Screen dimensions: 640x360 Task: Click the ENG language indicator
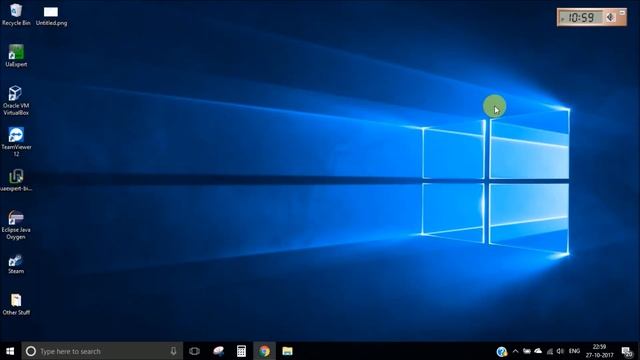574,351
